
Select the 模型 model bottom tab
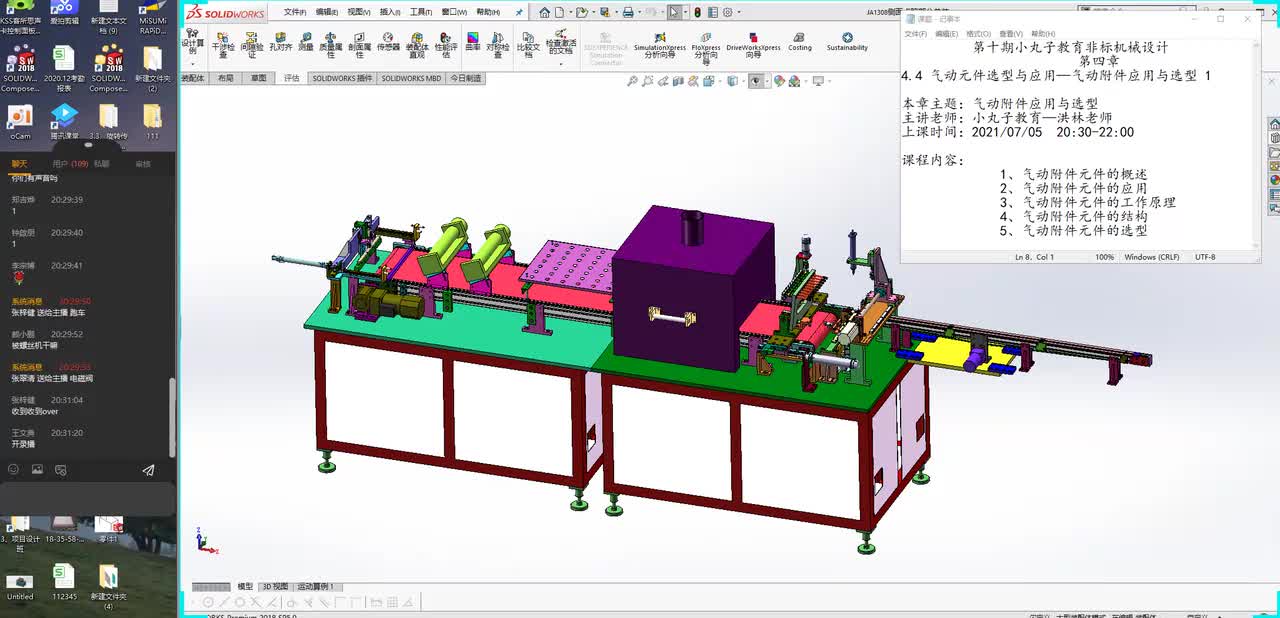(x=245, y=587)
